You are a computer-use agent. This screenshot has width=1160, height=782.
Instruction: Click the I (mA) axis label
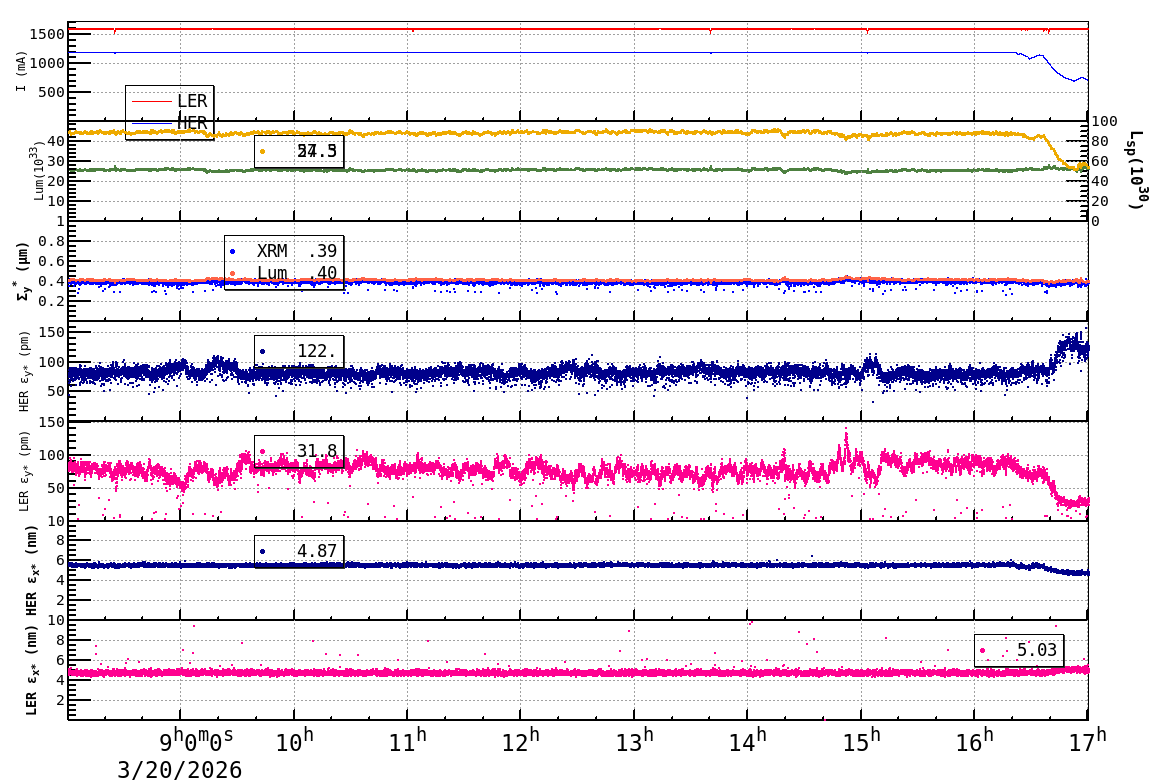point(21,72)
